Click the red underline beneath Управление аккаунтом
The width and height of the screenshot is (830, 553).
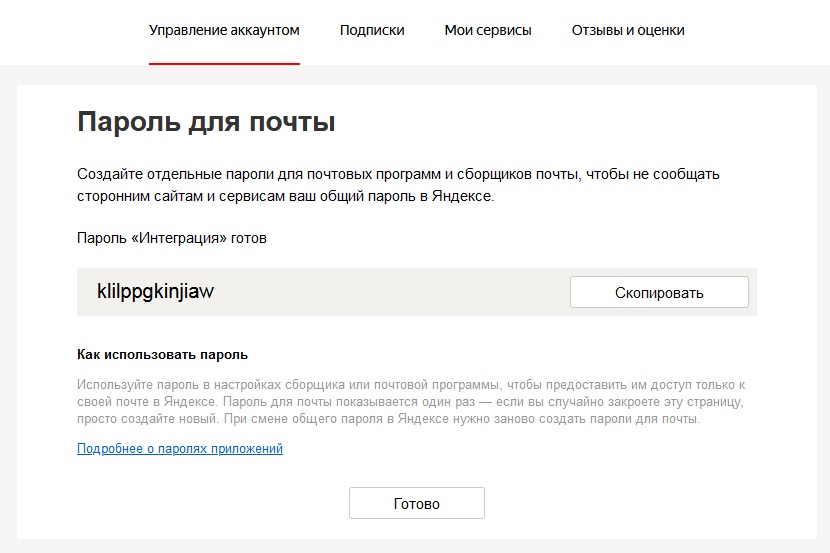coord(224,64)
